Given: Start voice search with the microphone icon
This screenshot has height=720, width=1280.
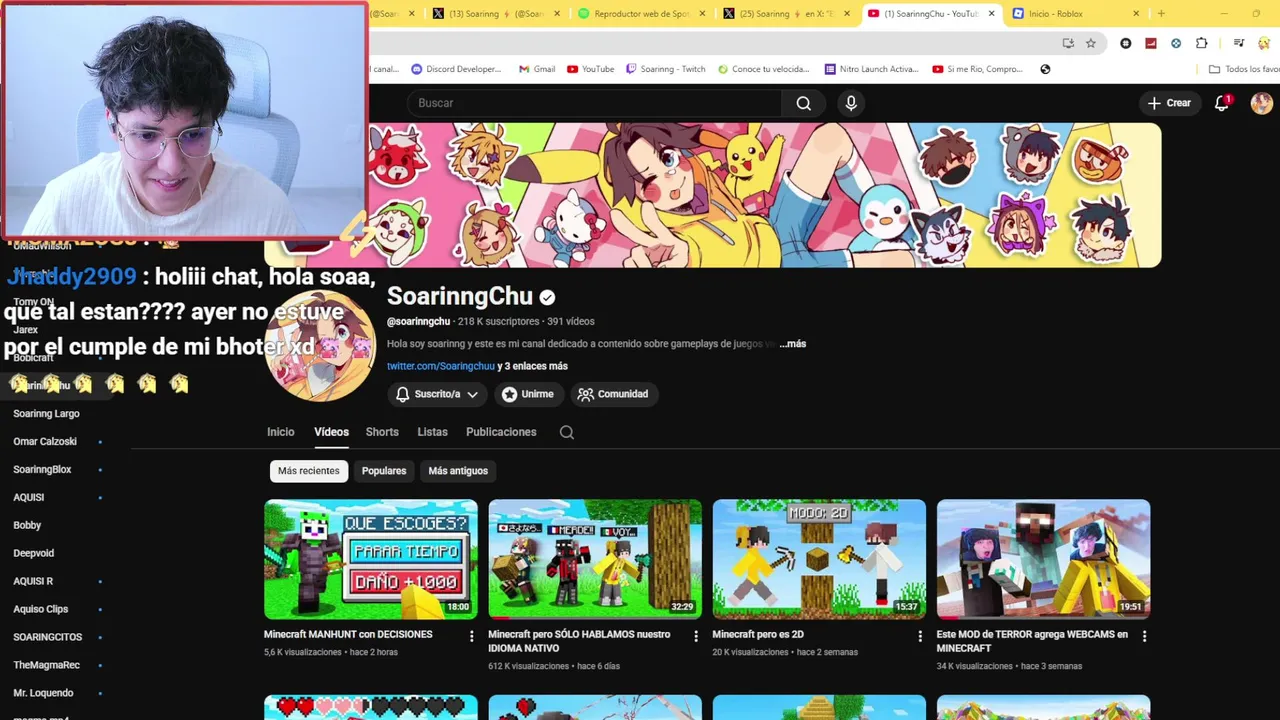Looking at the screenshot, I should pyautogui.click(x=851, y=103).
